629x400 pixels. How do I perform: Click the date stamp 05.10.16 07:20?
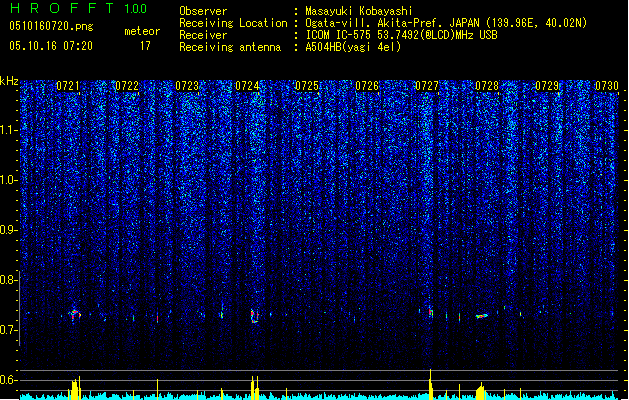pos(51,46)
